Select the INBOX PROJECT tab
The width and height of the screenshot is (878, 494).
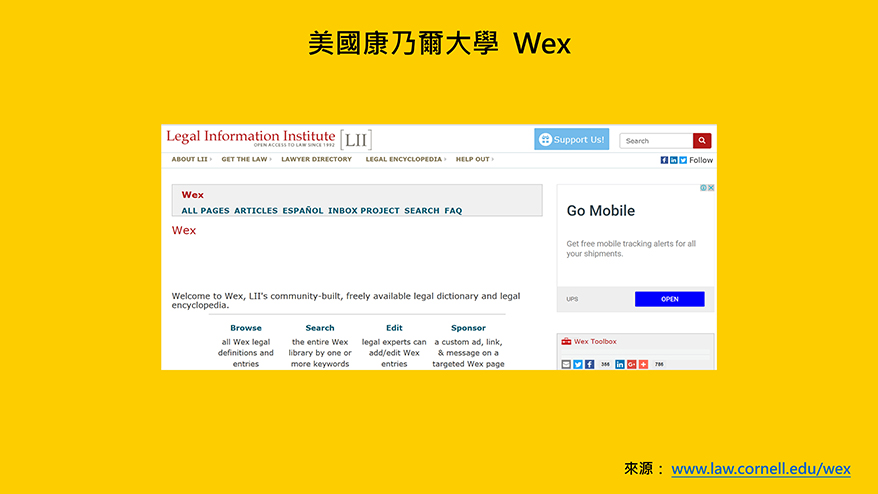[363, 211]
